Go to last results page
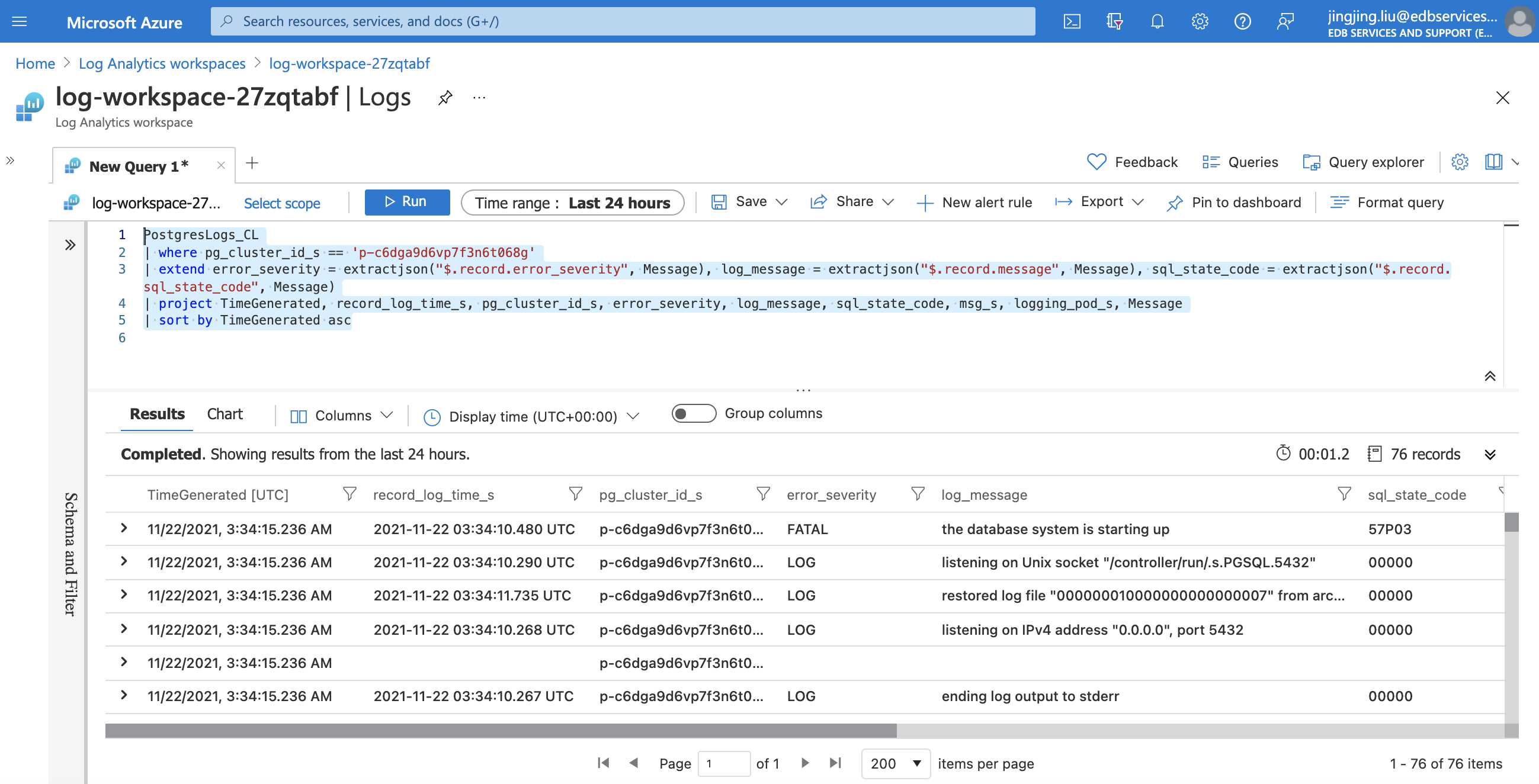1539x784 pixels. coord(835,763)
